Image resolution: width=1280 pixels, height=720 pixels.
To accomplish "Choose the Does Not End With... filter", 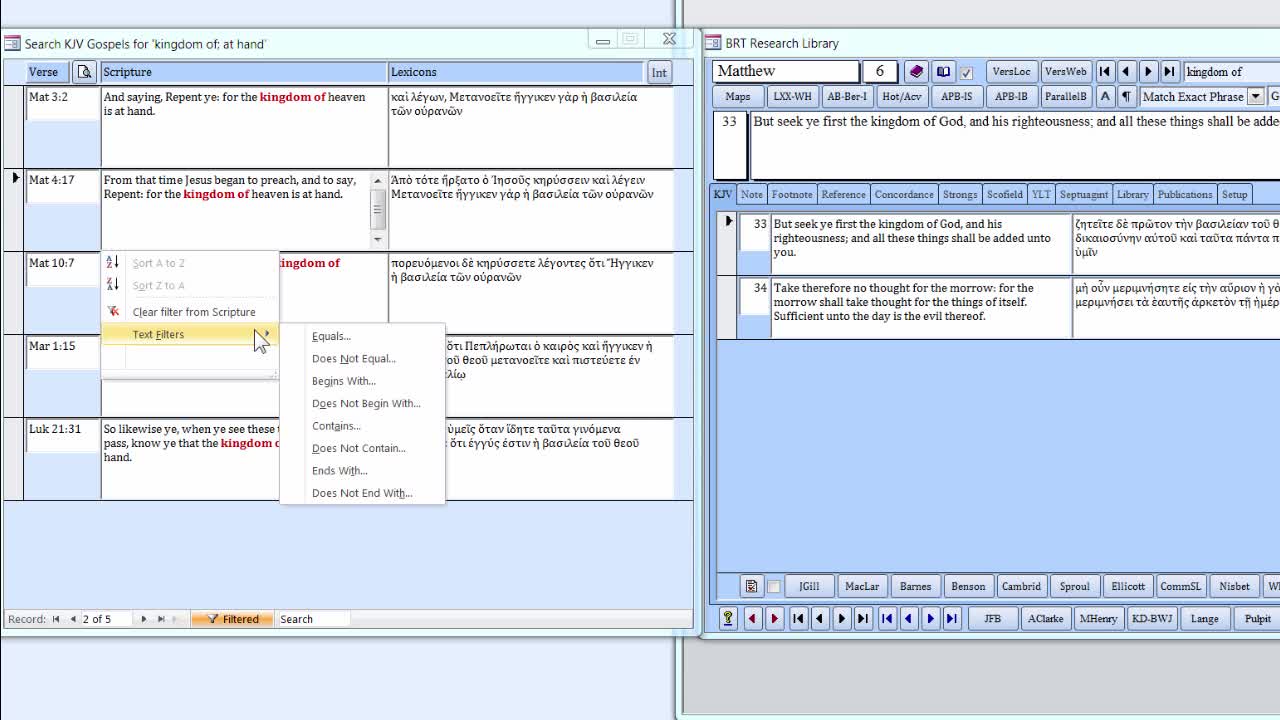I will pos(362,493).
